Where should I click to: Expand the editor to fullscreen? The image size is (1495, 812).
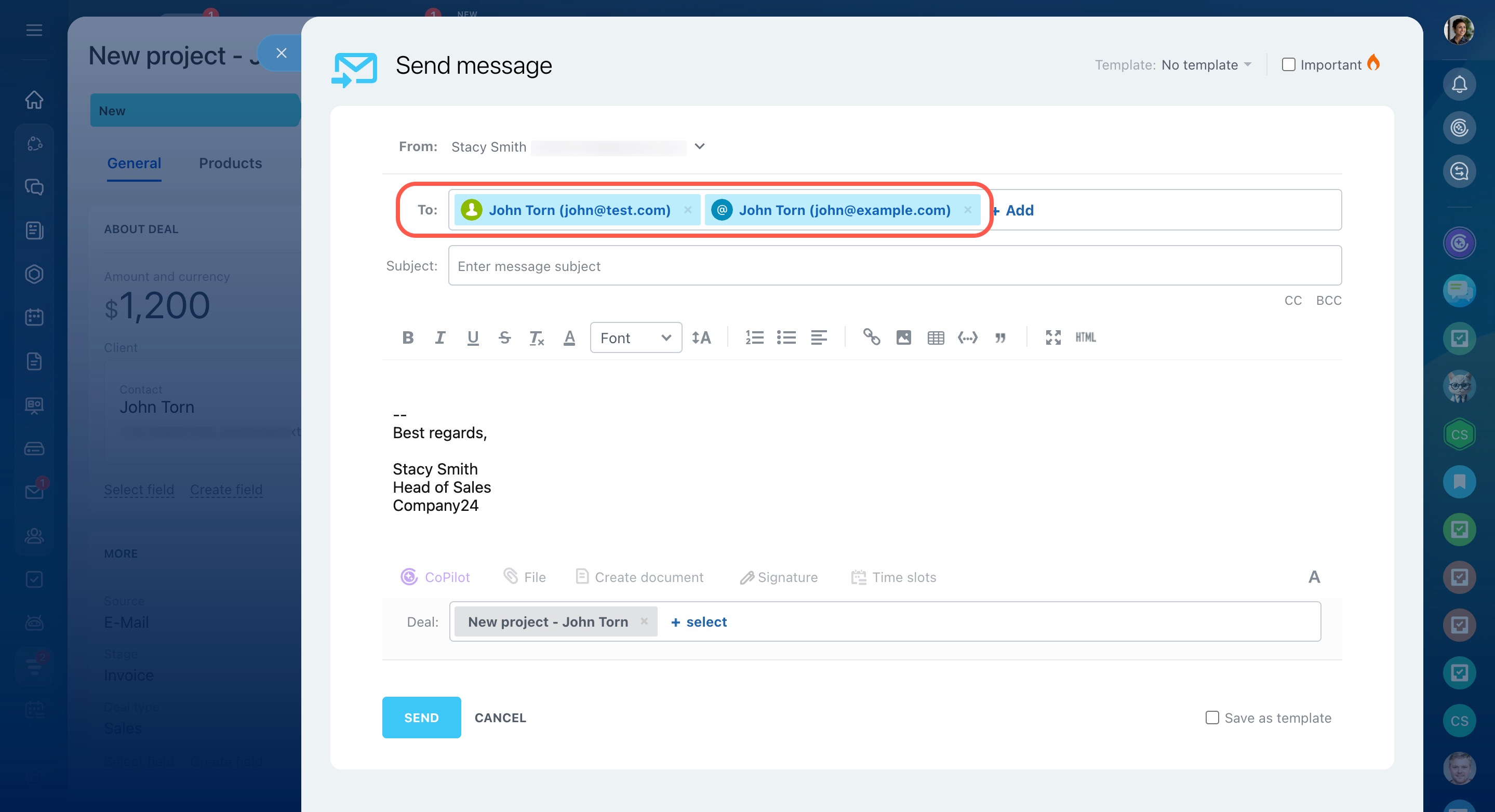(x=1053, y=337)
